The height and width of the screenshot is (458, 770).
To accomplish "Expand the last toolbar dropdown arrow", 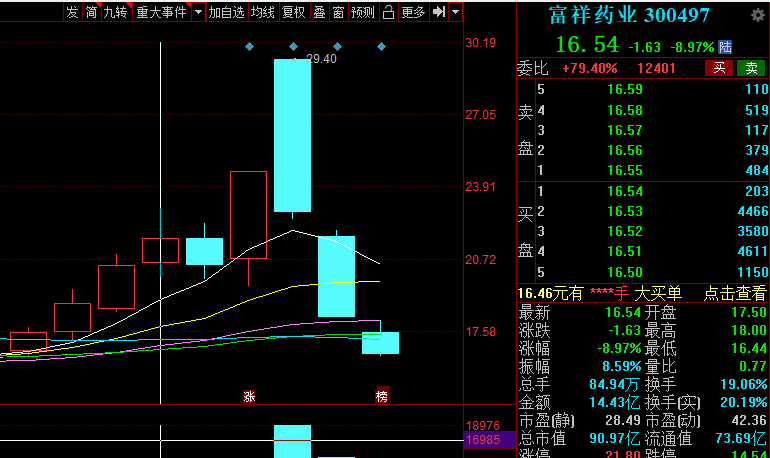I will coord(456,12).
